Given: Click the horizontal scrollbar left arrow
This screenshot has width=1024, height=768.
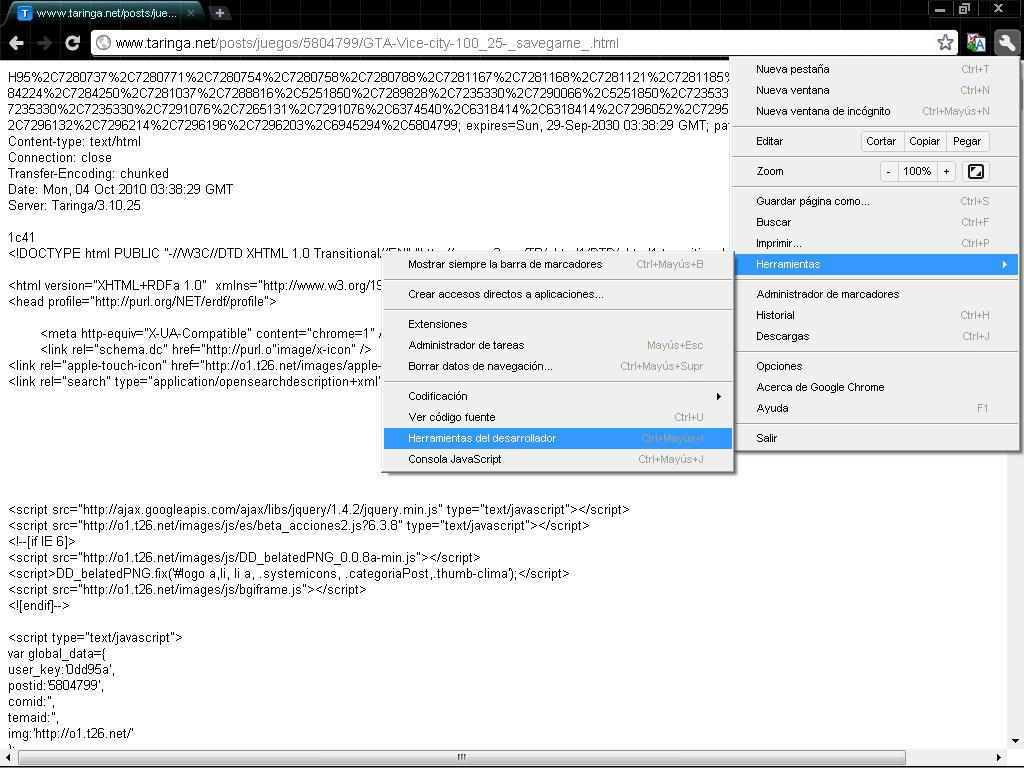Looking at the screenshot, I should coord(8,758).
